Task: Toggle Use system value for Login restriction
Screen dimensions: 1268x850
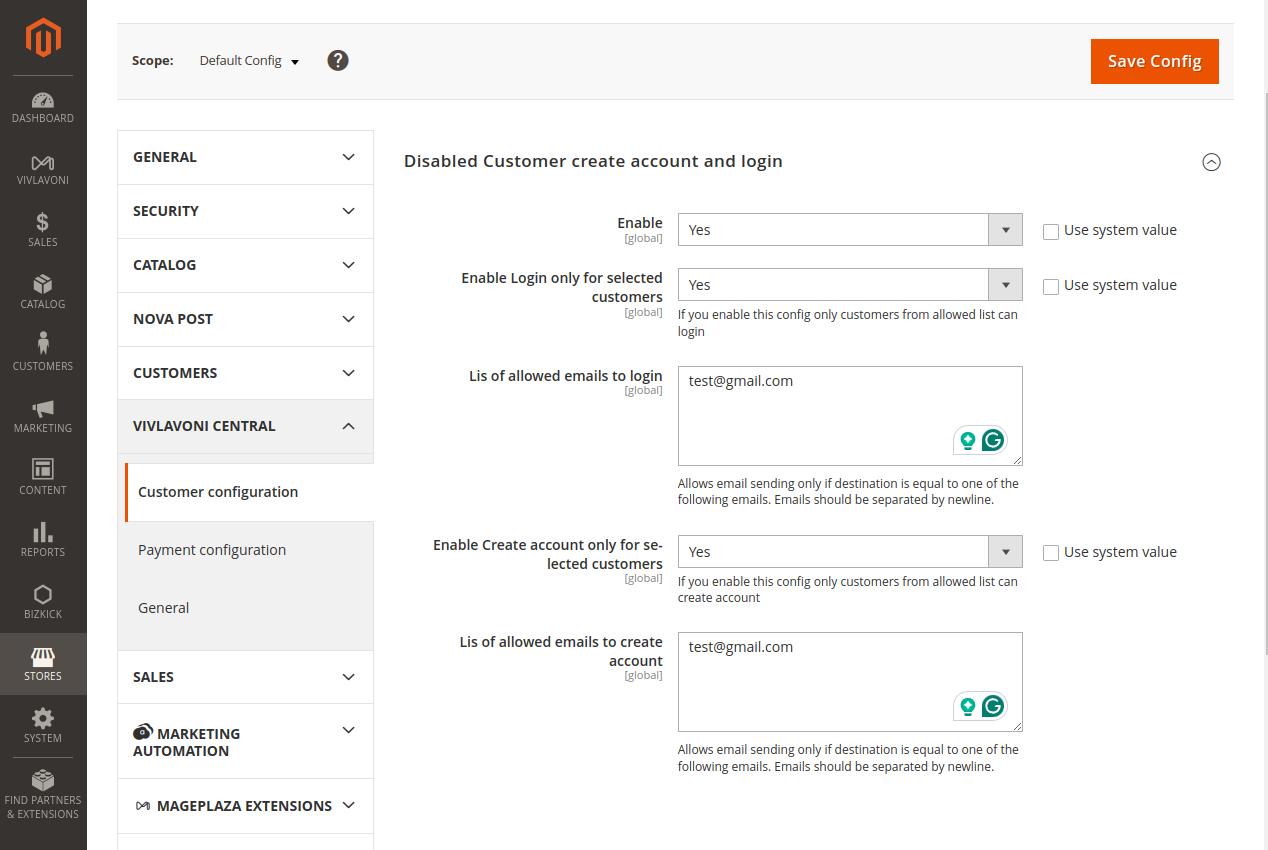Action: click(1051, 286)
